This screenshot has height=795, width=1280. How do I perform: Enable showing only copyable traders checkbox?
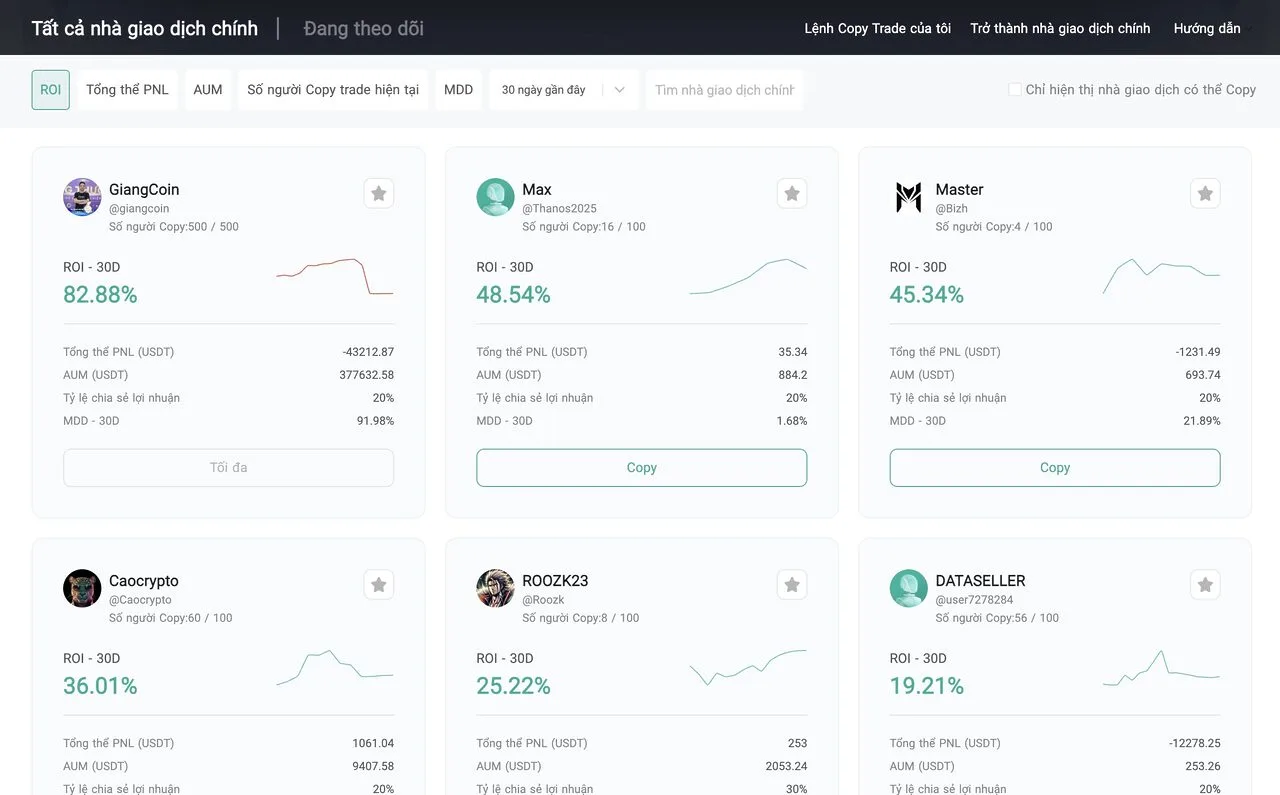[1015, 90]
